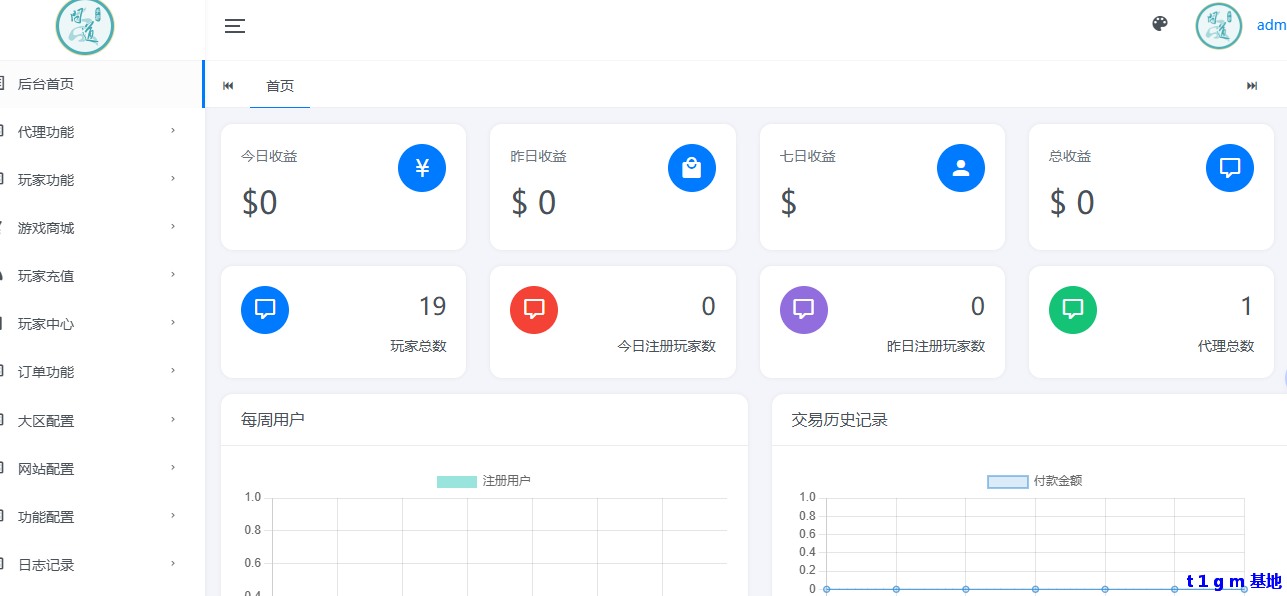Open the theme palette icon in the header

pos(1159,23)
